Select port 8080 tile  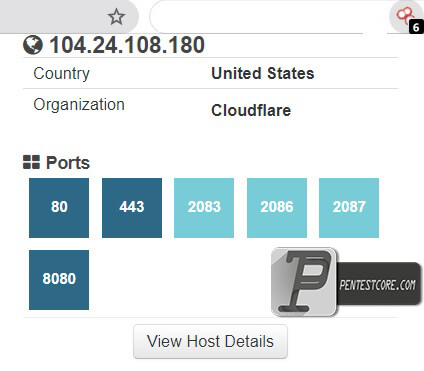[x=59, y=280]
